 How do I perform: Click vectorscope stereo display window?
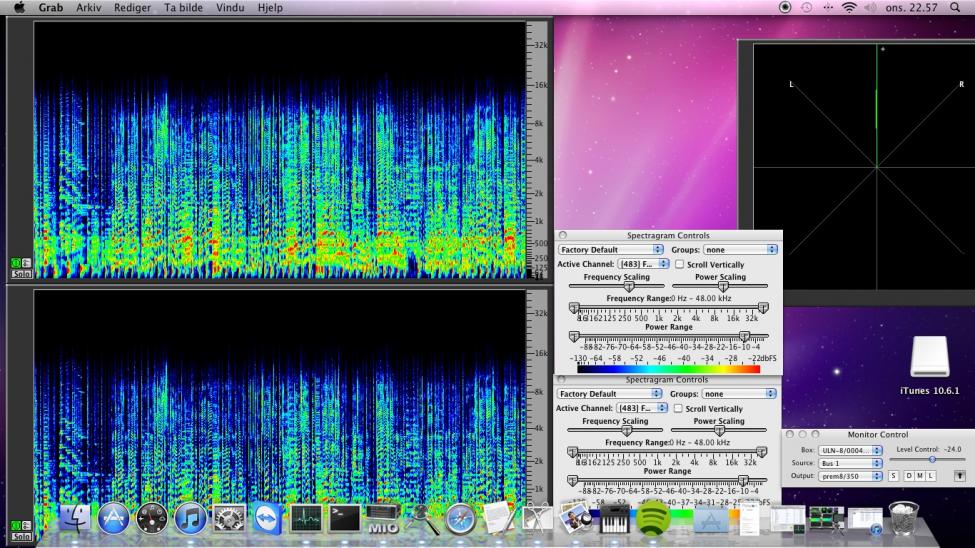point(864,167)
